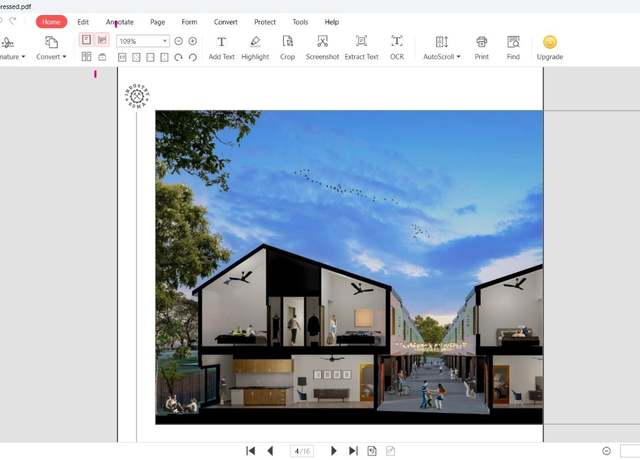The width and height of the screenshot is (640, 460).
Task: Rotate page clockwise
Action: pyautogui.click(x=178, y=58)
